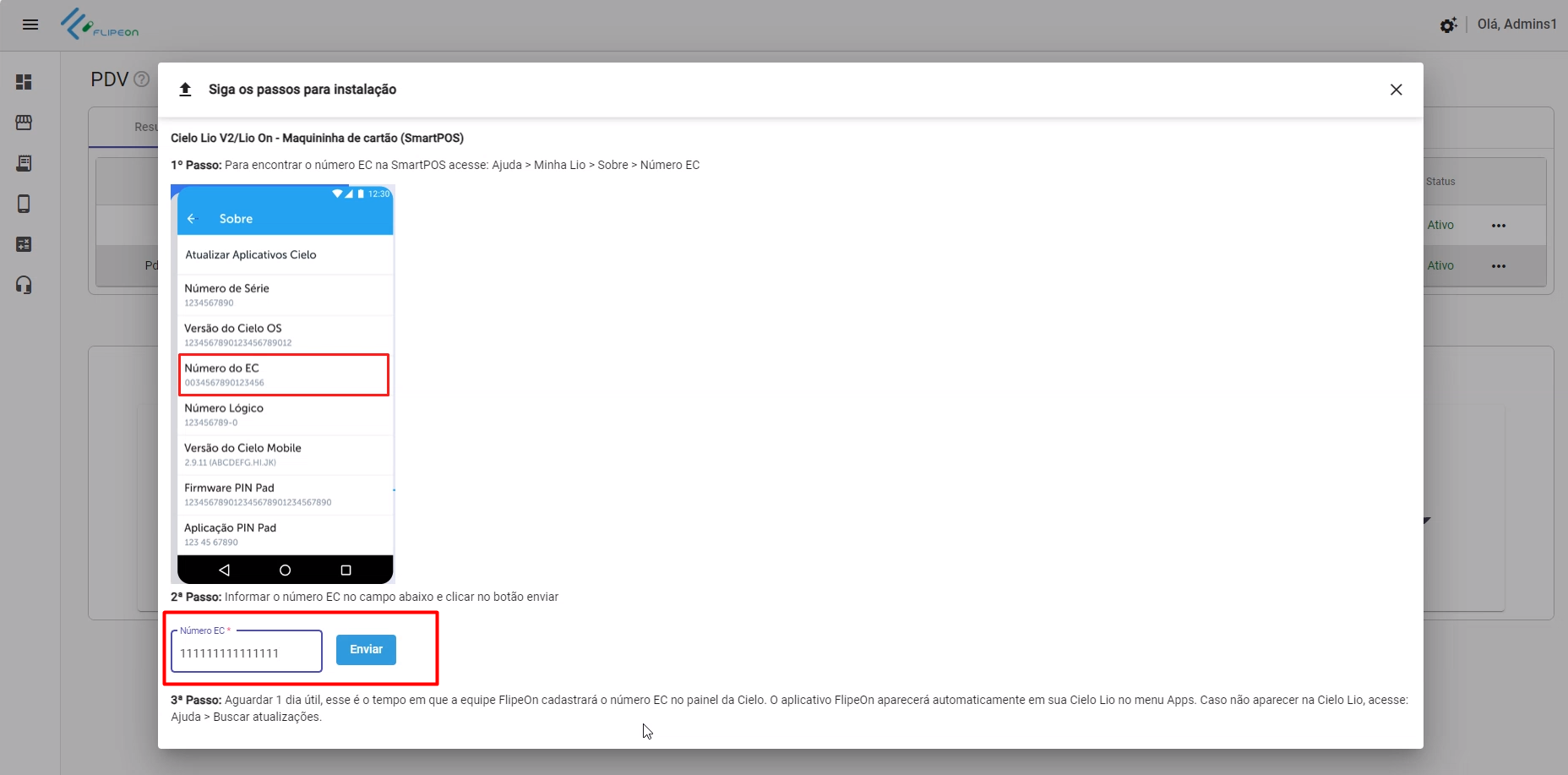Click the '3ª Passo' instruction text

coord(789,708)
